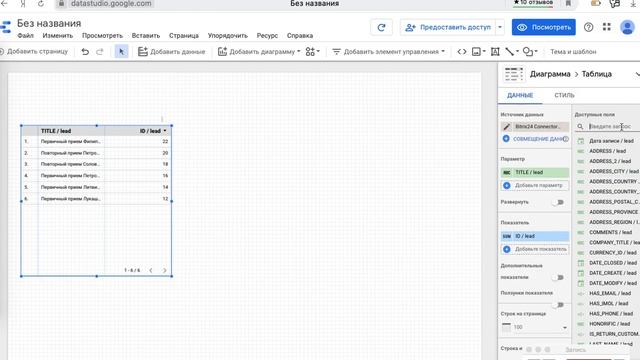The height and width of the screenshot is (360, 640).
Task: Open the help question mark icon
Action: [588, 27]
